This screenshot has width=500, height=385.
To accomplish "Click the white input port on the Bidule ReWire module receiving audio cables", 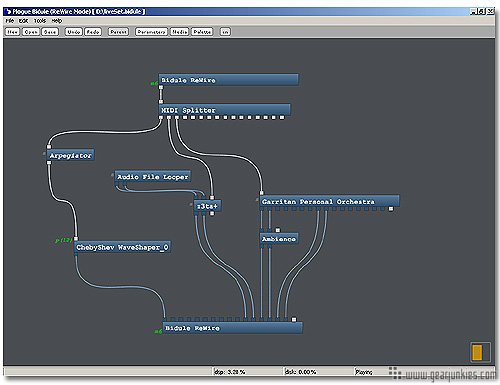I will (x=294, y=320).
